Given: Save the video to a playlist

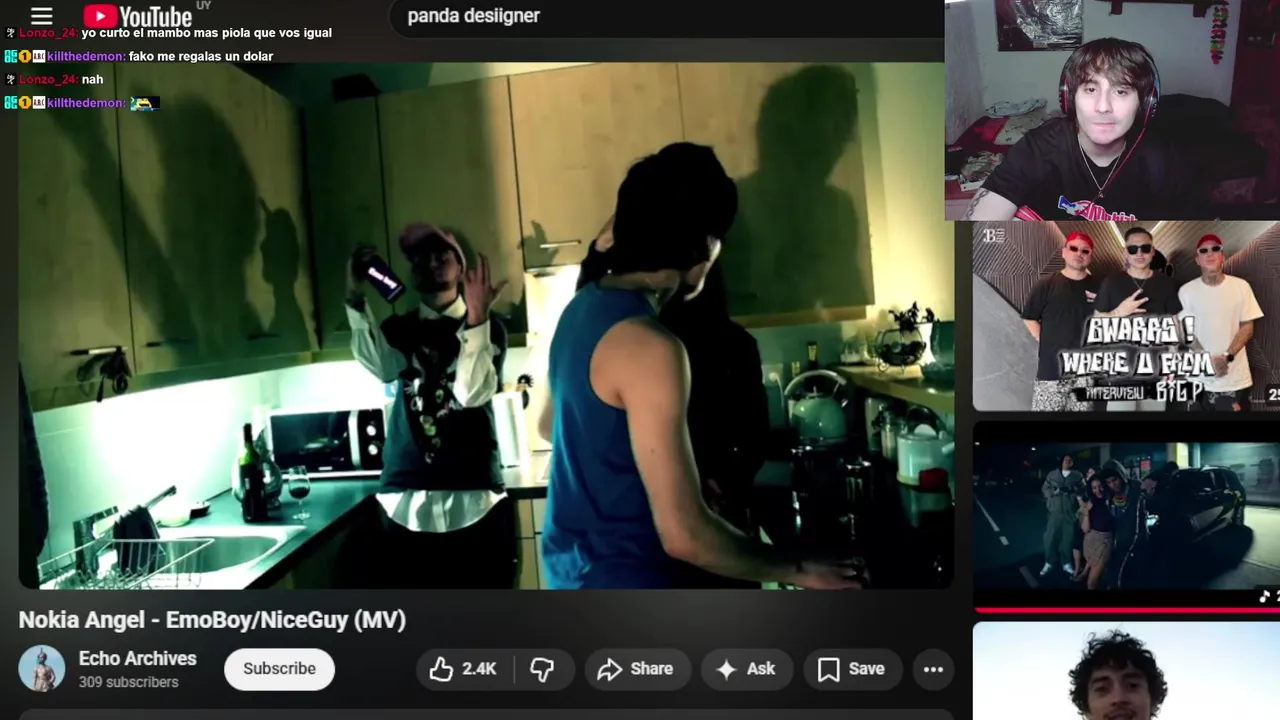Looking at the screenshot, I should tap(852, 669).
